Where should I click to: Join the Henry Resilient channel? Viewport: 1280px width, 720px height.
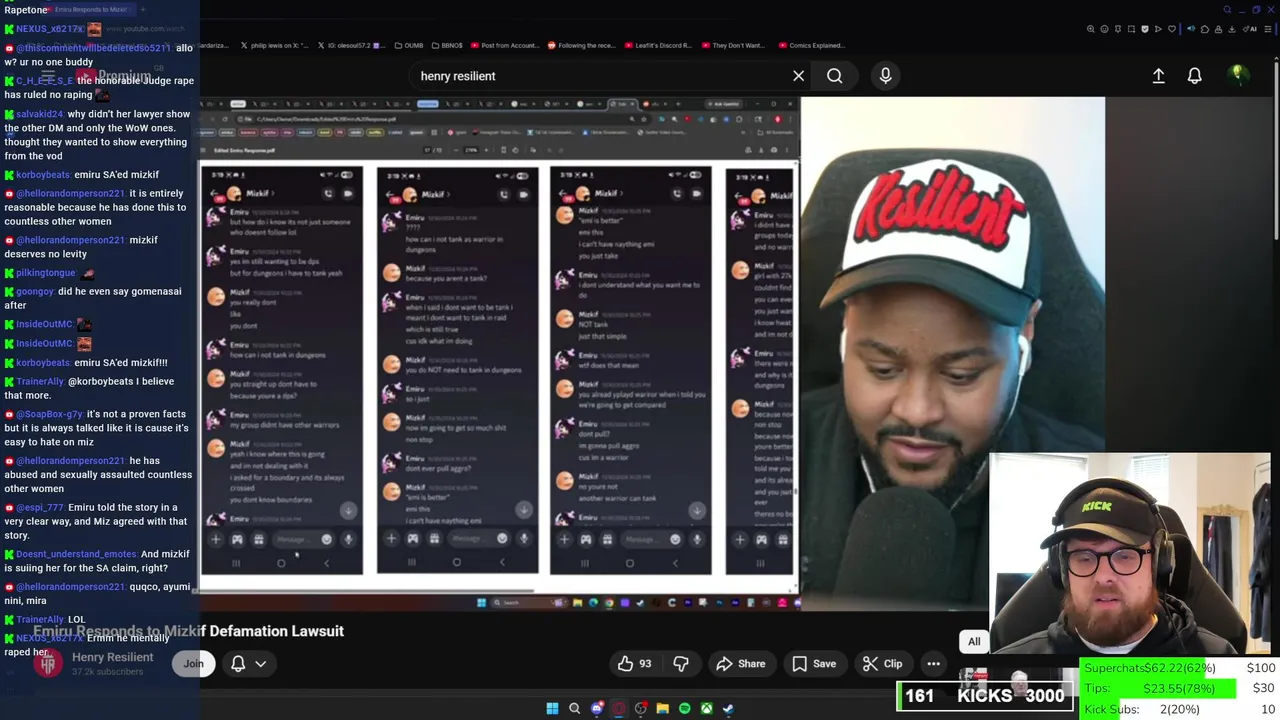tap(193, 663)
